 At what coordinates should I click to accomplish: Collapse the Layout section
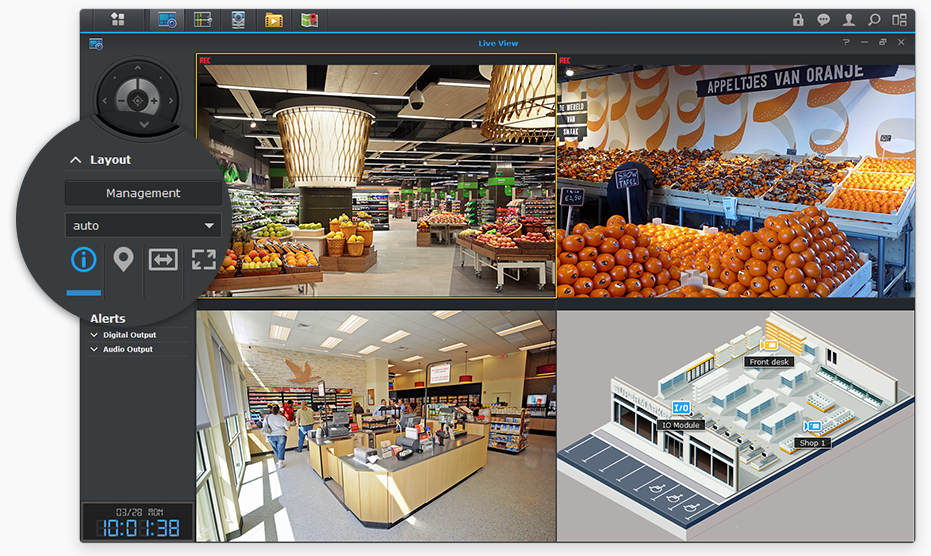coord(75,160)
